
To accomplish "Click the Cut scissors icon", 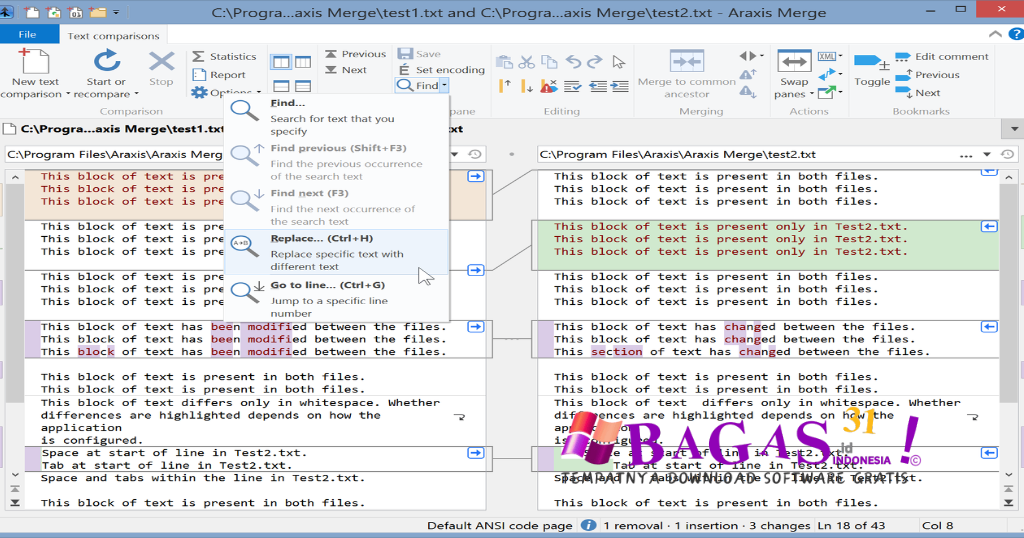I will tap(526, 62).
